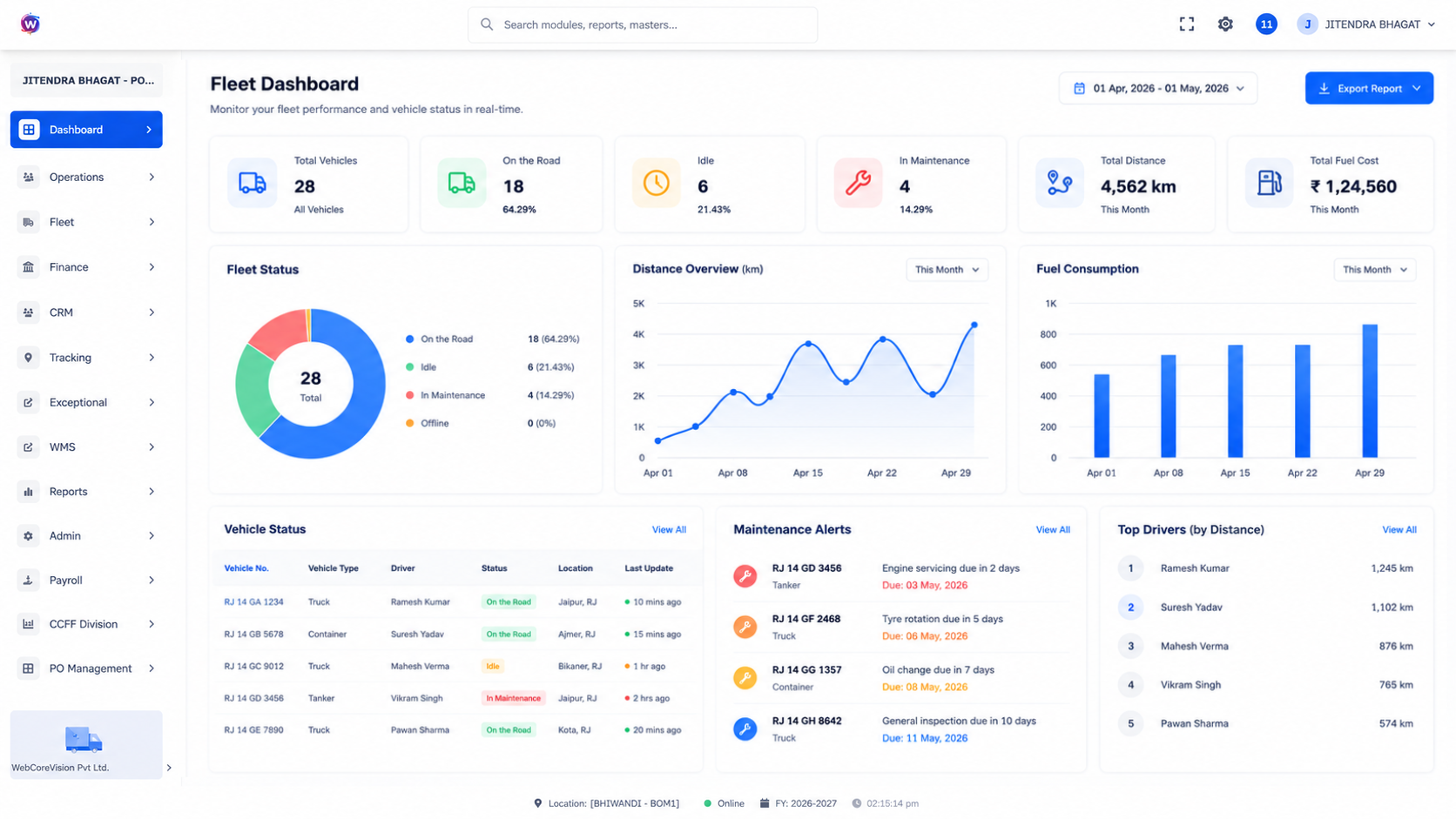Expand the WebCoreVision Pvt Ltd. company arrow
Image resolution: width=1456 pixels, height=819 pixels.
click(169, 768)
